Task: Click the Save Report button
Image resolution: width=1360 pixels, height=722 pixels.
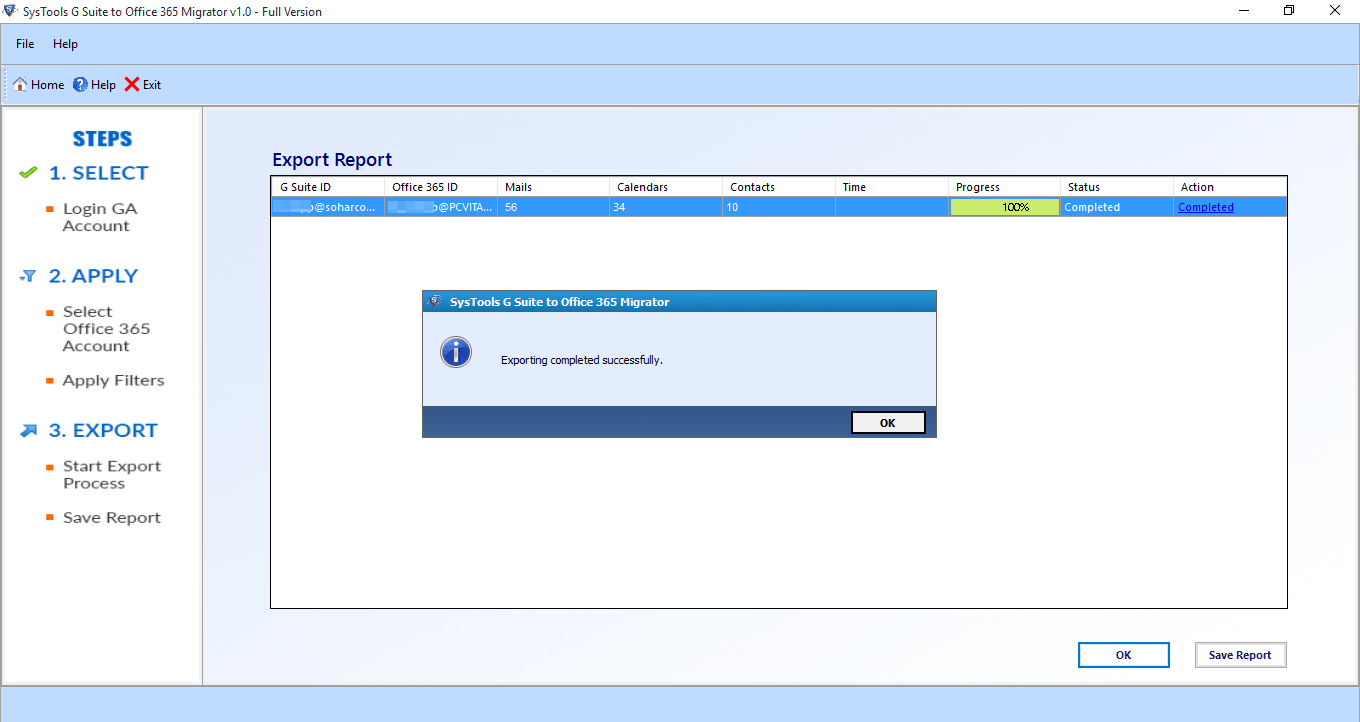Action: pyautogui.click(x=1240, y=655)
